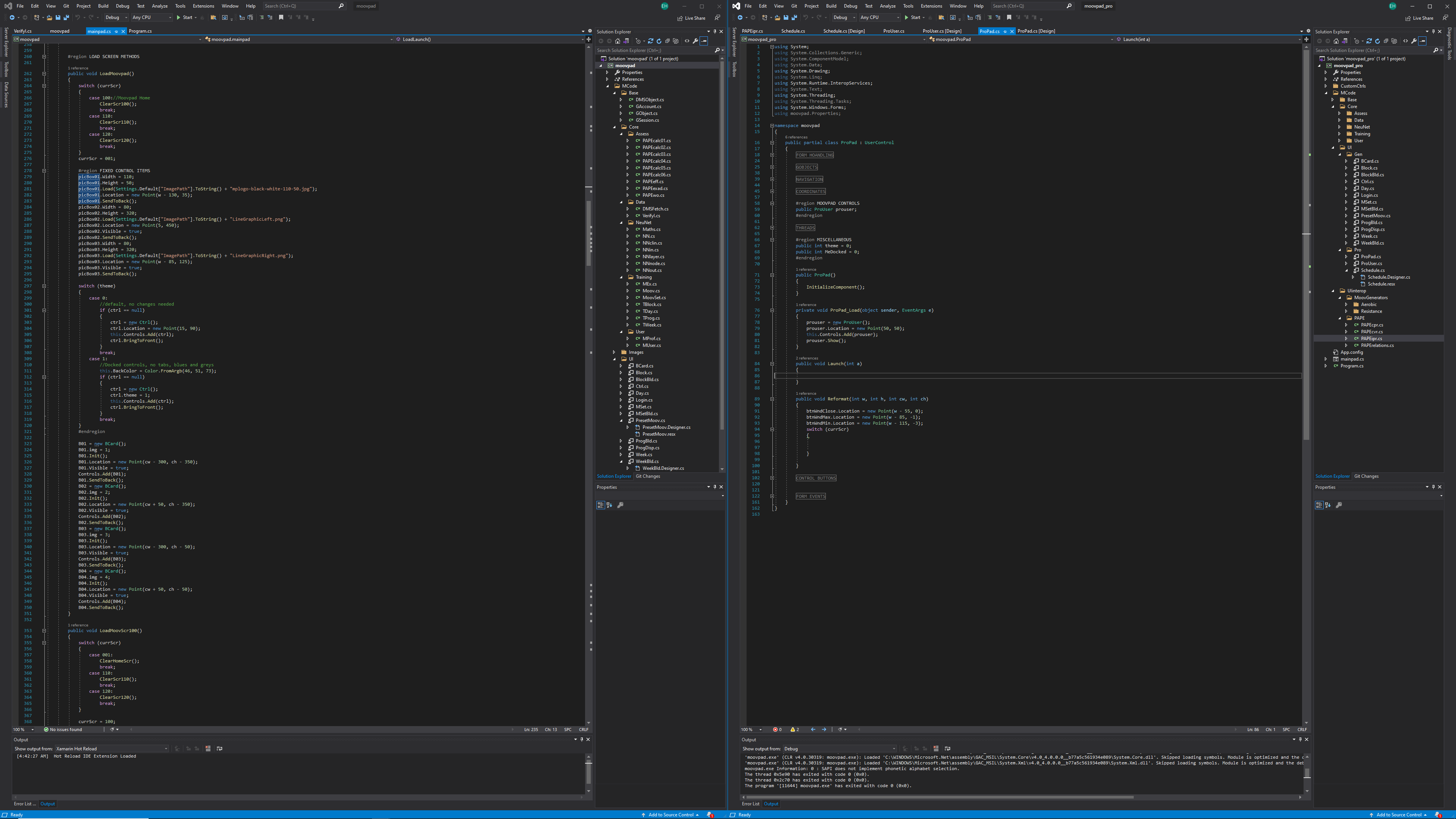Toggle pin on ProPad.cs tab
1456x819 pixels.
click(1004, 31)
